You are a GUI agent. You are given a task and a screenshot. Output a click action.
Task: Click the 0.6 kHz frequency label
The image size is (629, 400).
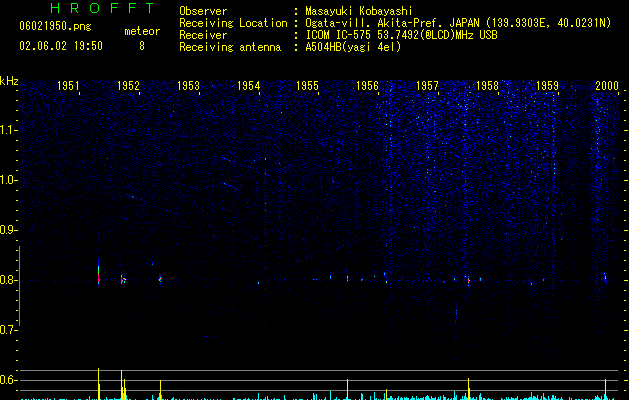9,380
